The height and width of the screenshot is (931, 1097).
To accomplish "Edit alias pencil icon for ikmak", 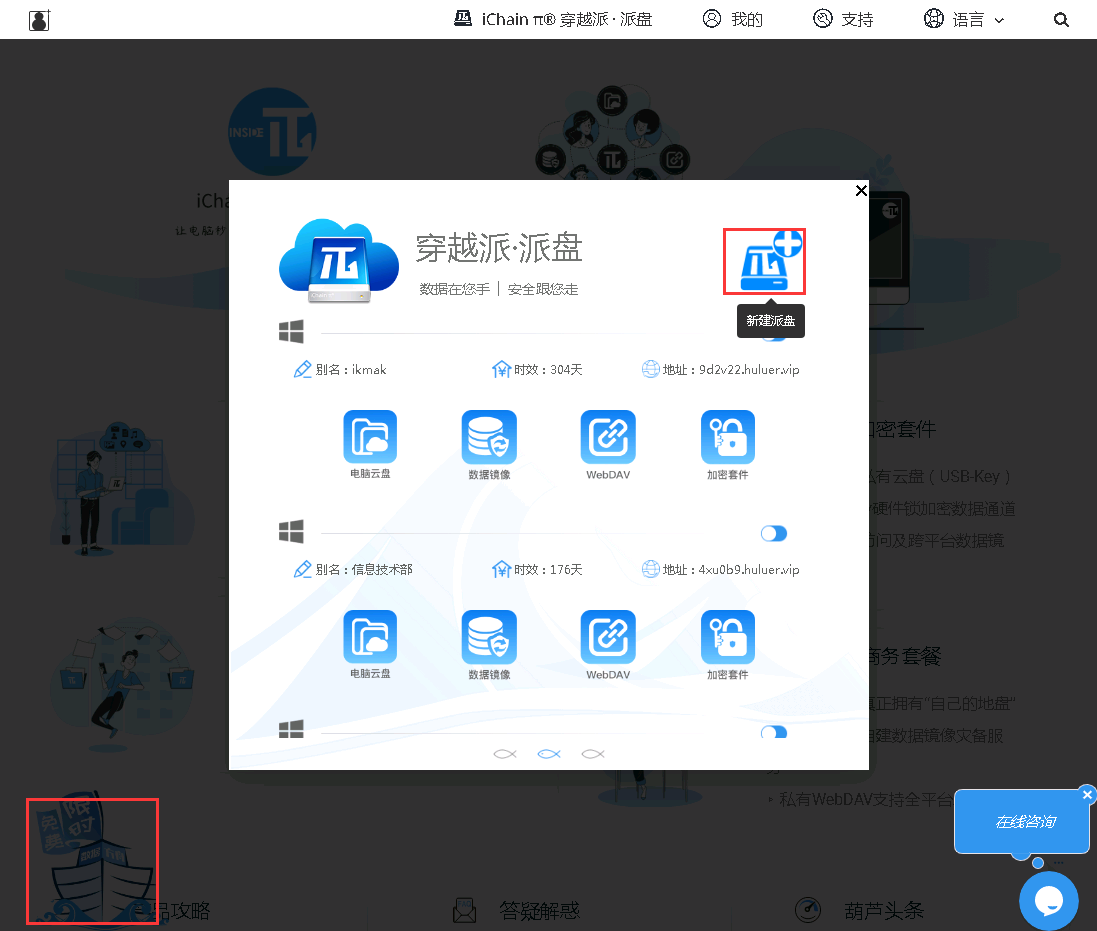I will (302, 369).
